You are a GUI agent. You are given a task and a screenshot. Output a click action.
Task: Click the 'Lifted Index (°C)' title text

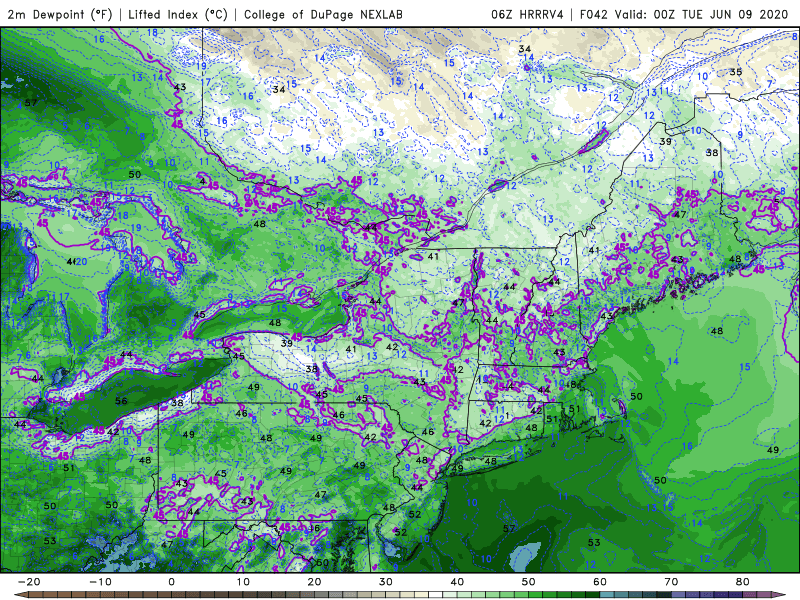click(178, 14)
